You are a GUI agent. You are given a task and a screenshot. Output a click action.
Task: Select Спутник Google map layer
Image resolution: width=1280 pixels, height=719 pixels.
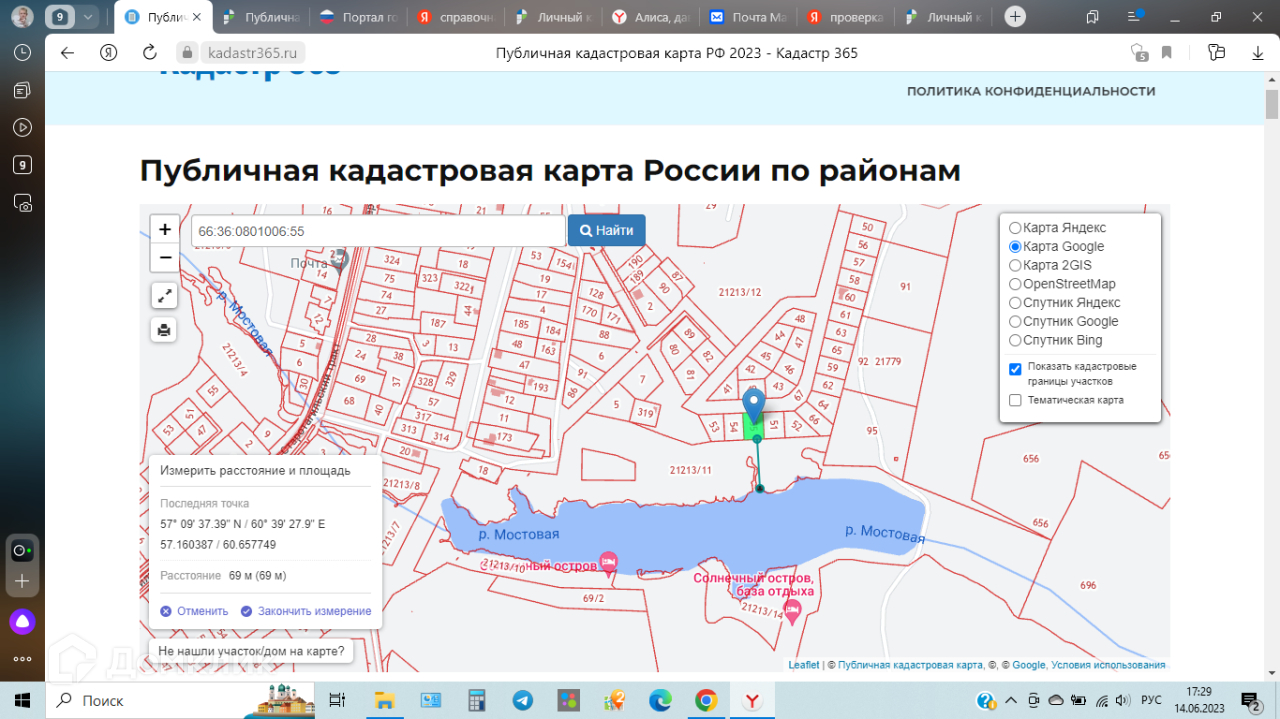1015,322
